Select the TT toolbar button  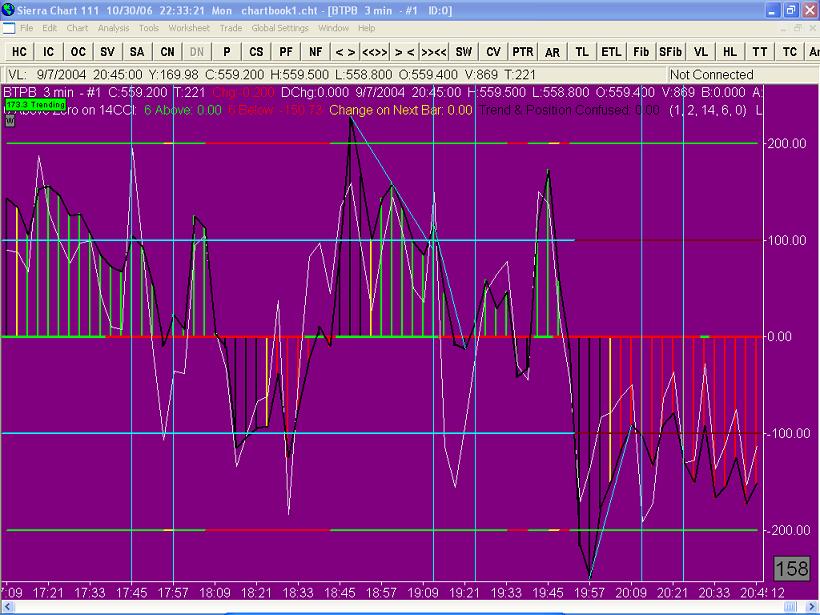pyautogui.click(x=760, y=52)
